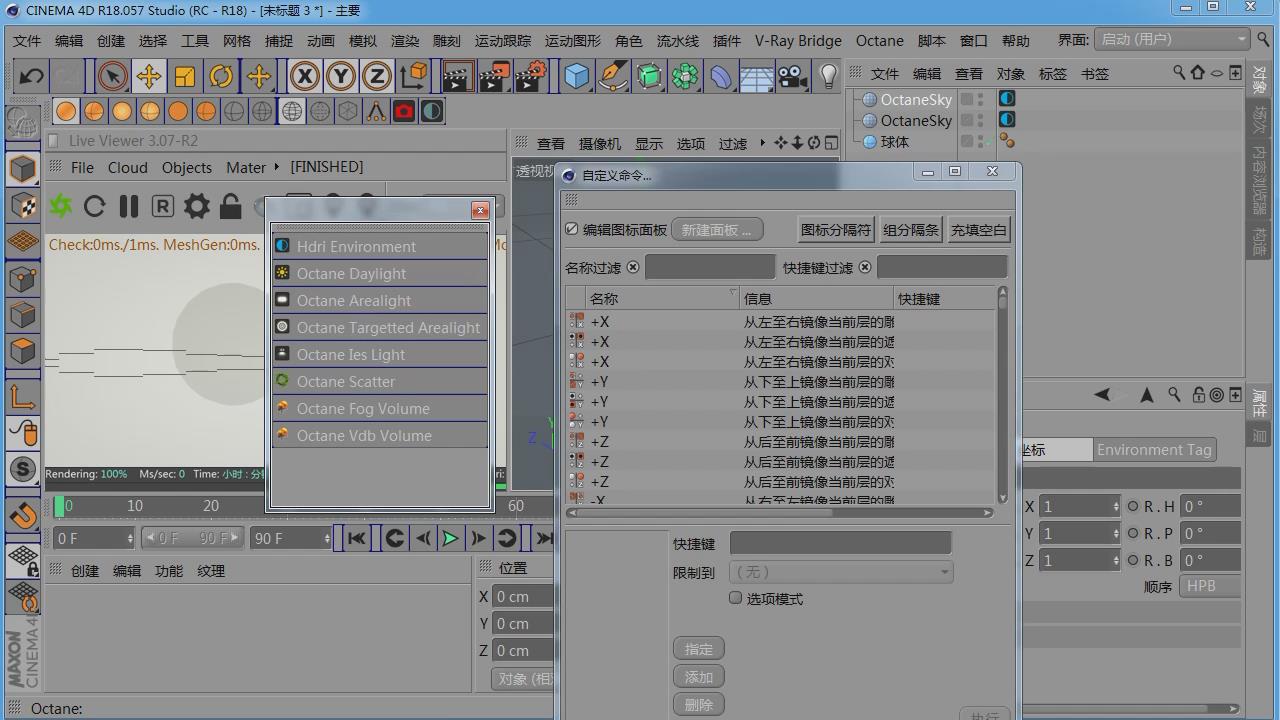The image size is (1280, 720).
Task: Toggle R.H keyframe radio dot
Action: pyautogui.click(x=1133, y=506)
